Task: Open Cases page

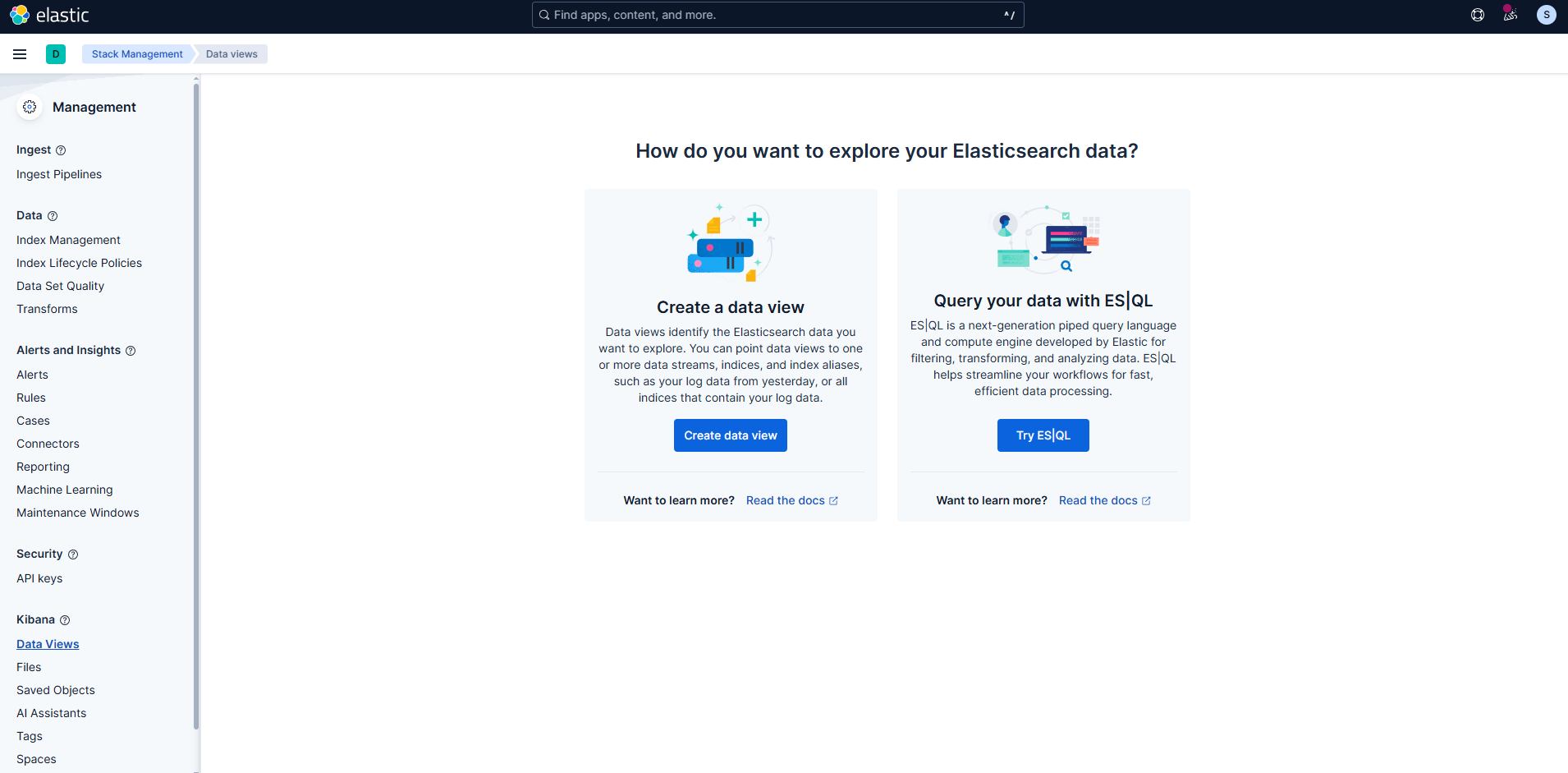Action: (x=33, y=421)
